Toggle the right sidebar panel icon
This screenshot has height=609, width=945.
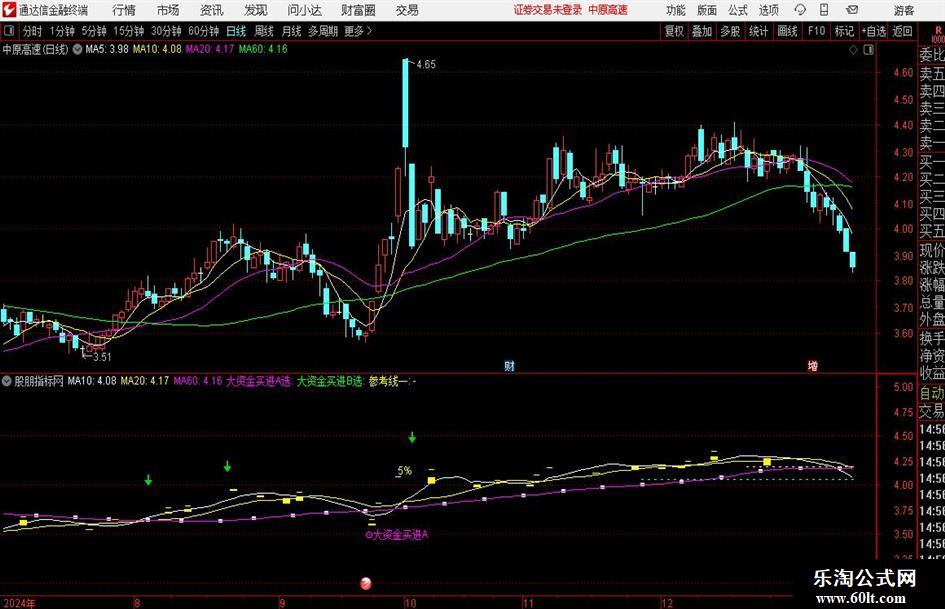(868, 50)
